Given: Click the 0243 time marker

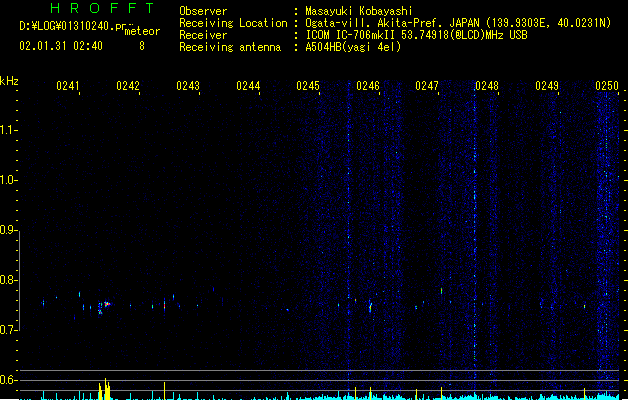Looking at the screenshot, I should pyautogui.click(x=188, y=85).
